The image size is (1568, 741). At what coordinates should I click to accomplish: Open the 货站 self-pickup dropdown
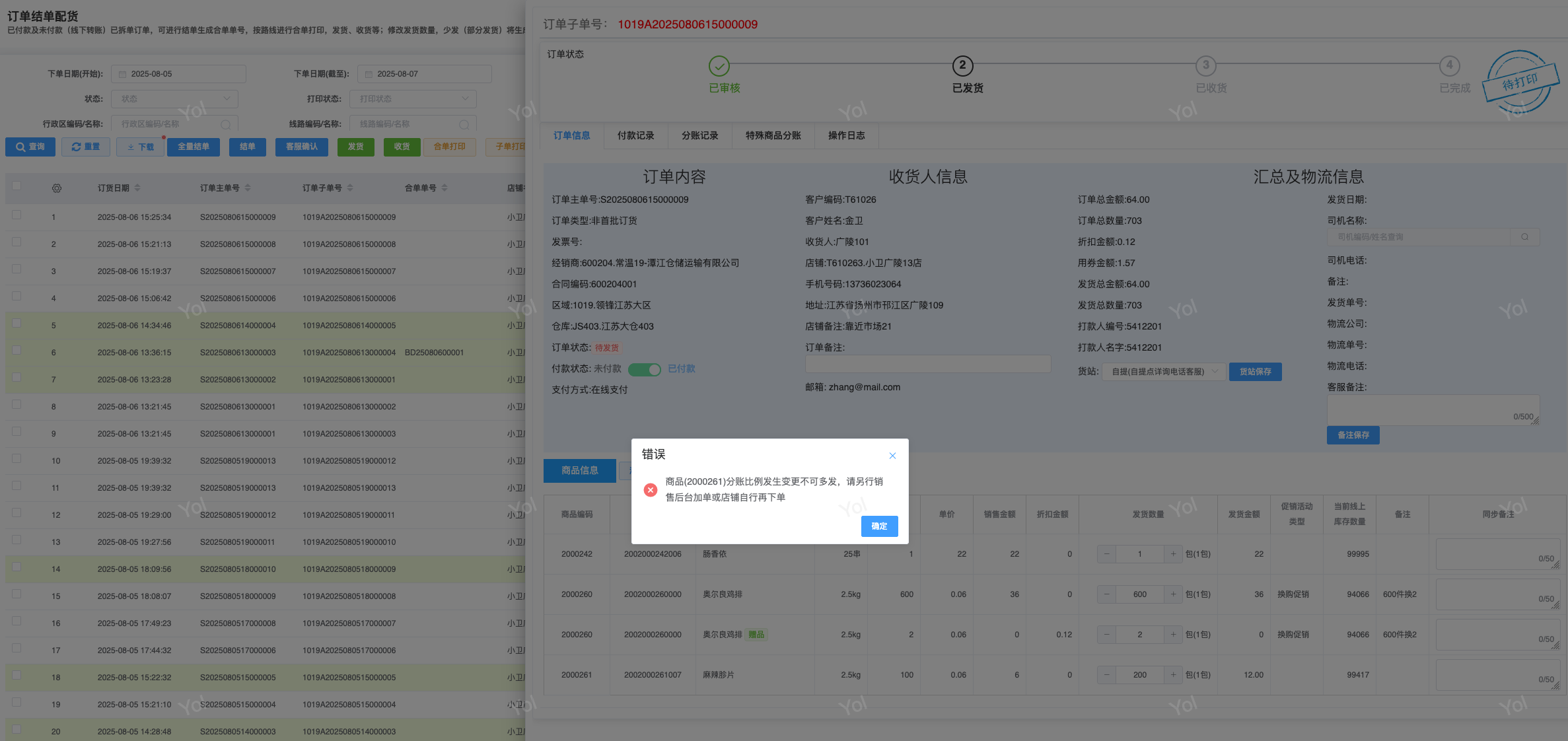1163,372
